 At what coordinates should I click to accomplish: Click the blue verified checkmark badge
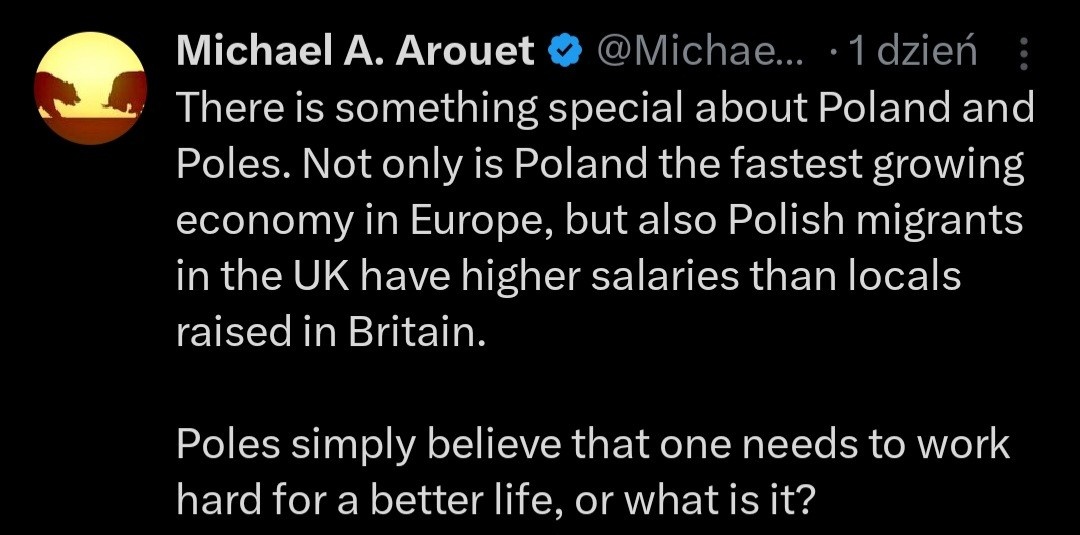[566, 52]
